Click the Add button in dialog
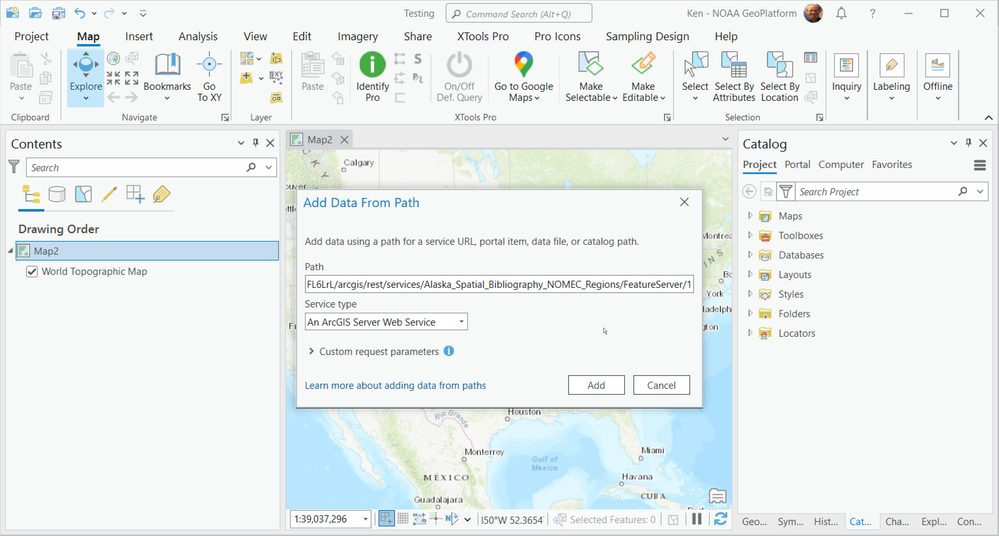Screen dimensions: 999x536 tap(596, 385)
